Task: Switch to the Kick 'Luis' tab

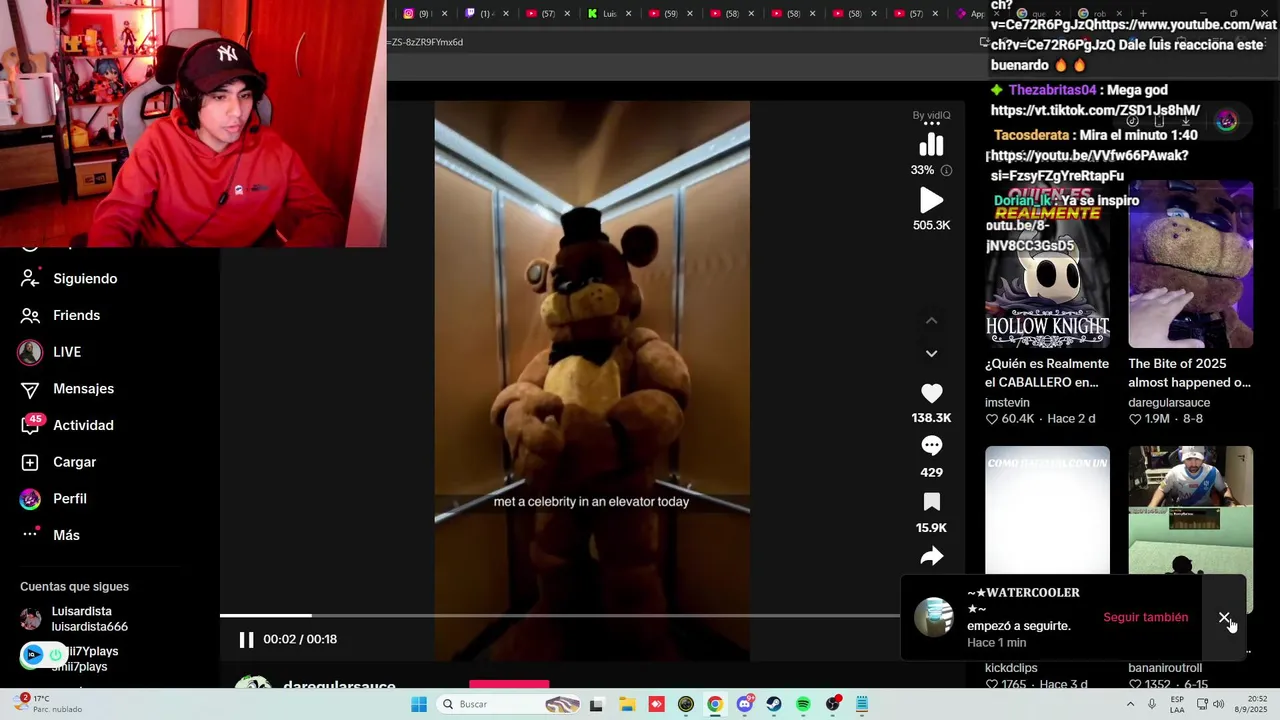Action: tap(603, 14)
